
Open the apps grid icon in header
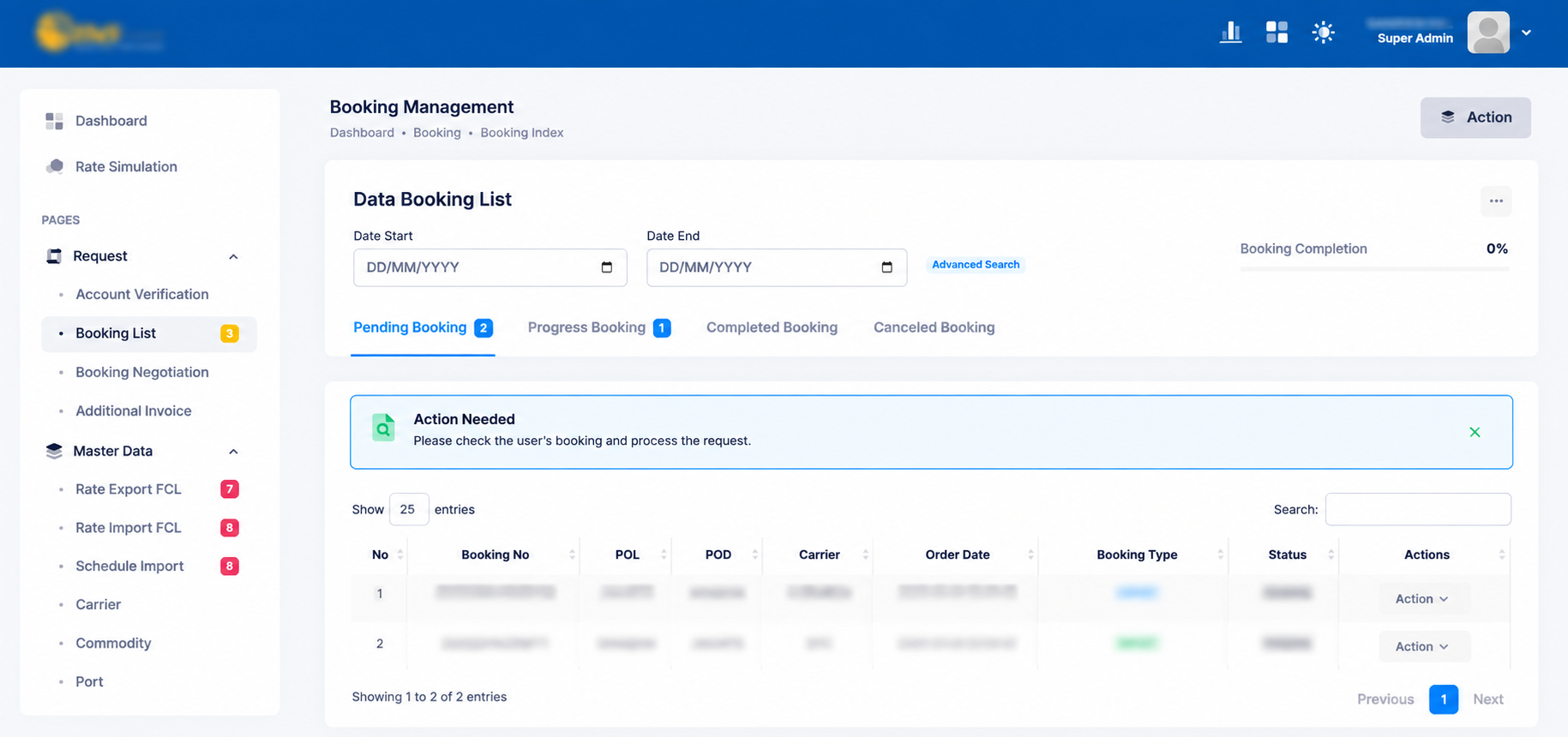(x=1277, y=33)
